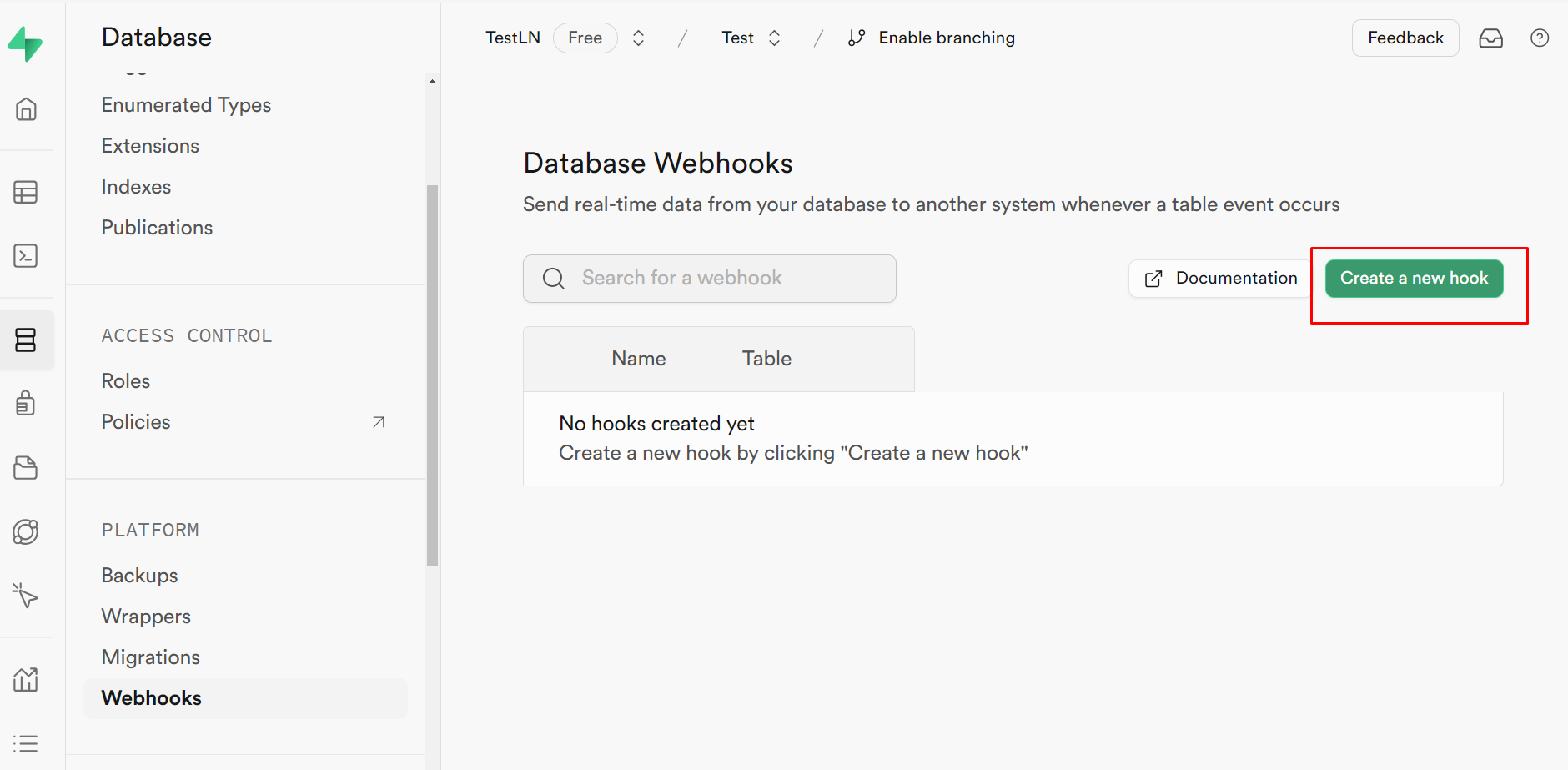The height and width of the screenshot is (770, 1568).
Task: Open the Edge Functions icon
Action: coord(26,532)
